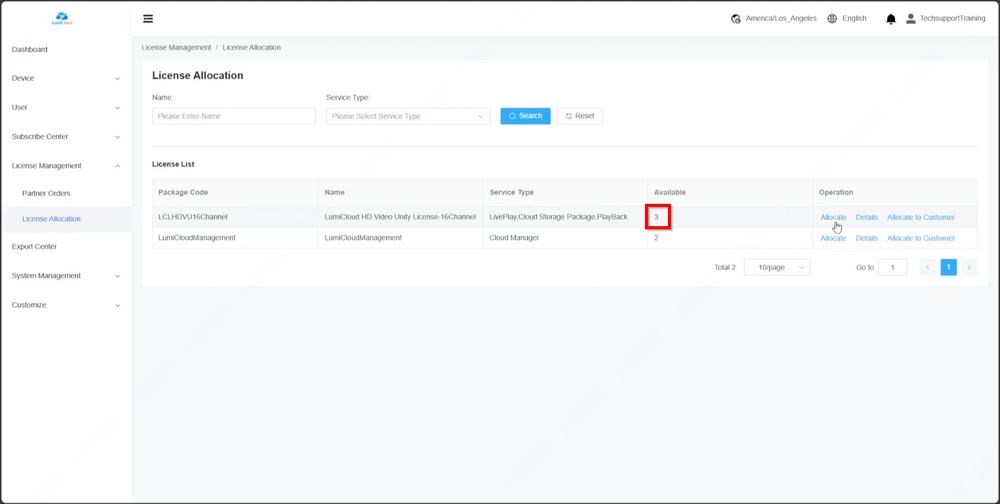Click the LumiCloud logo
Screen dimensions: 1000x504
click(62, 18)
